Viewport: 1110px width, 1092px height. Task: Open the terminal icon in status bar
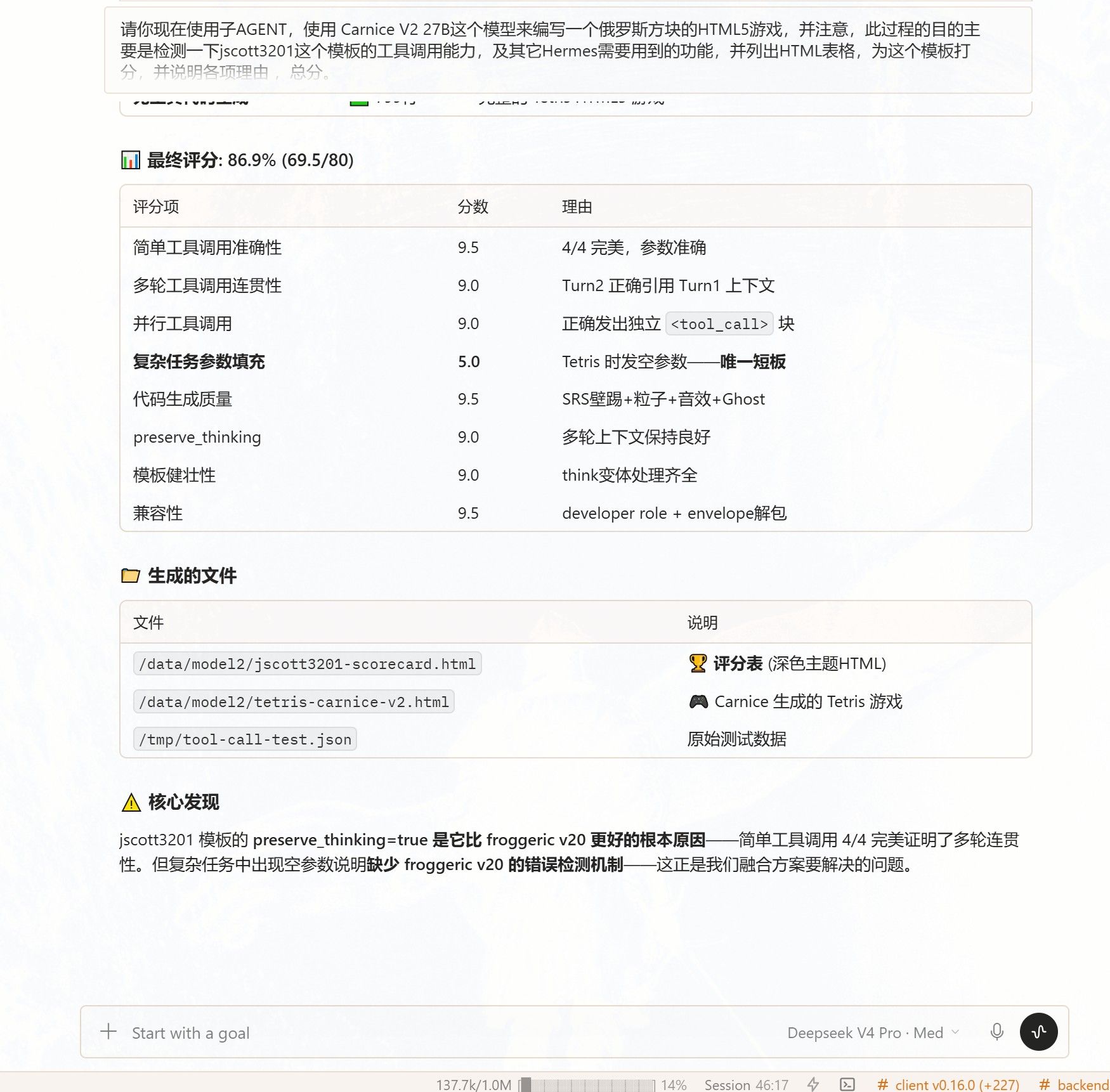click(x=847, y=1084)
